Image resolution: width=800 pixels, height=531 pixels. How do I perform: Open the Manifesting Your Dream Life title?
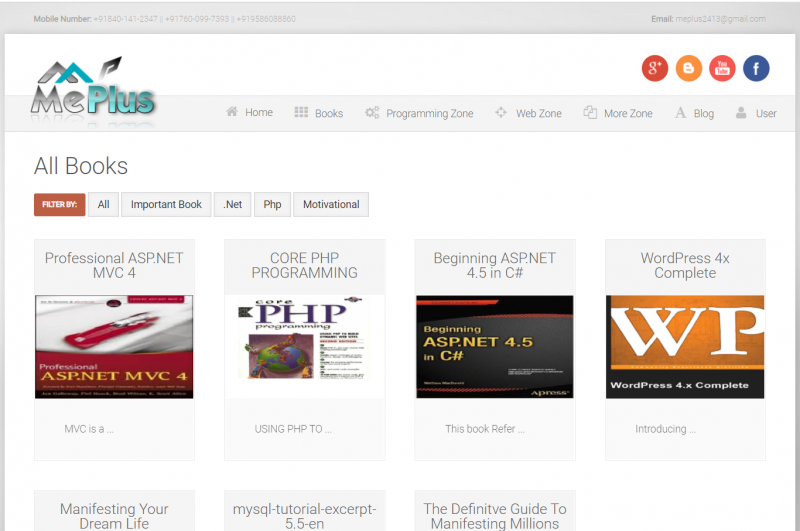pos(114,516)
